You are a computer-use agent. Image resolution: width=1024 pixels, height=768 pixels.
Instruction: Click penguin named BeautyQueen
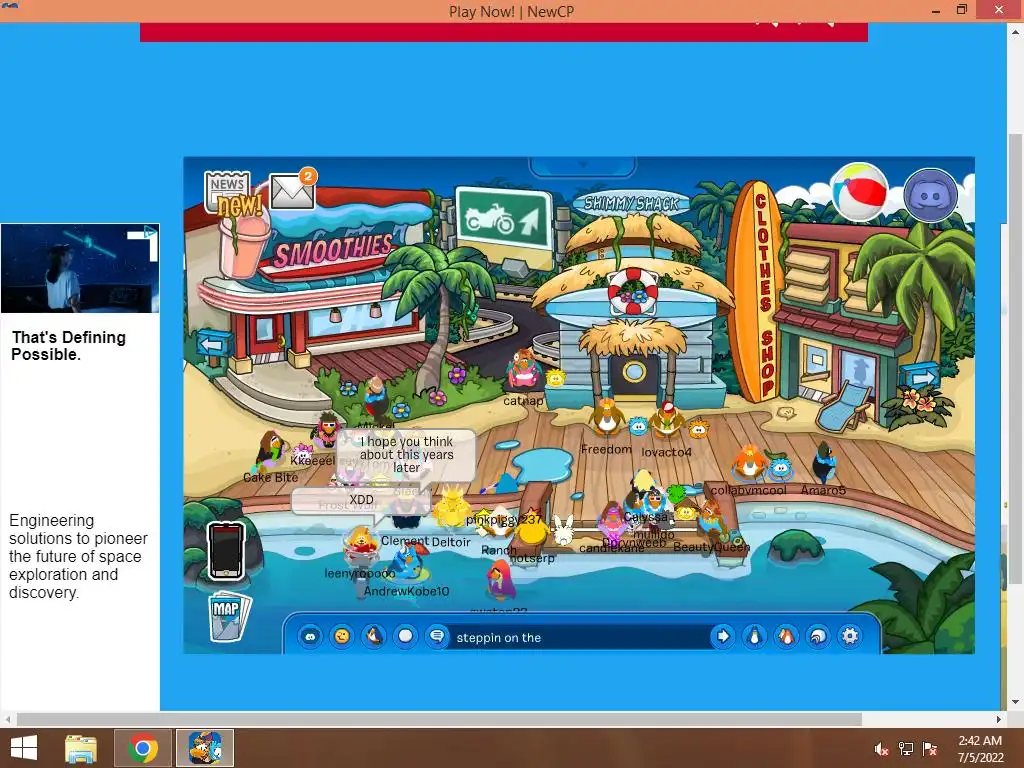coord(710,520)
